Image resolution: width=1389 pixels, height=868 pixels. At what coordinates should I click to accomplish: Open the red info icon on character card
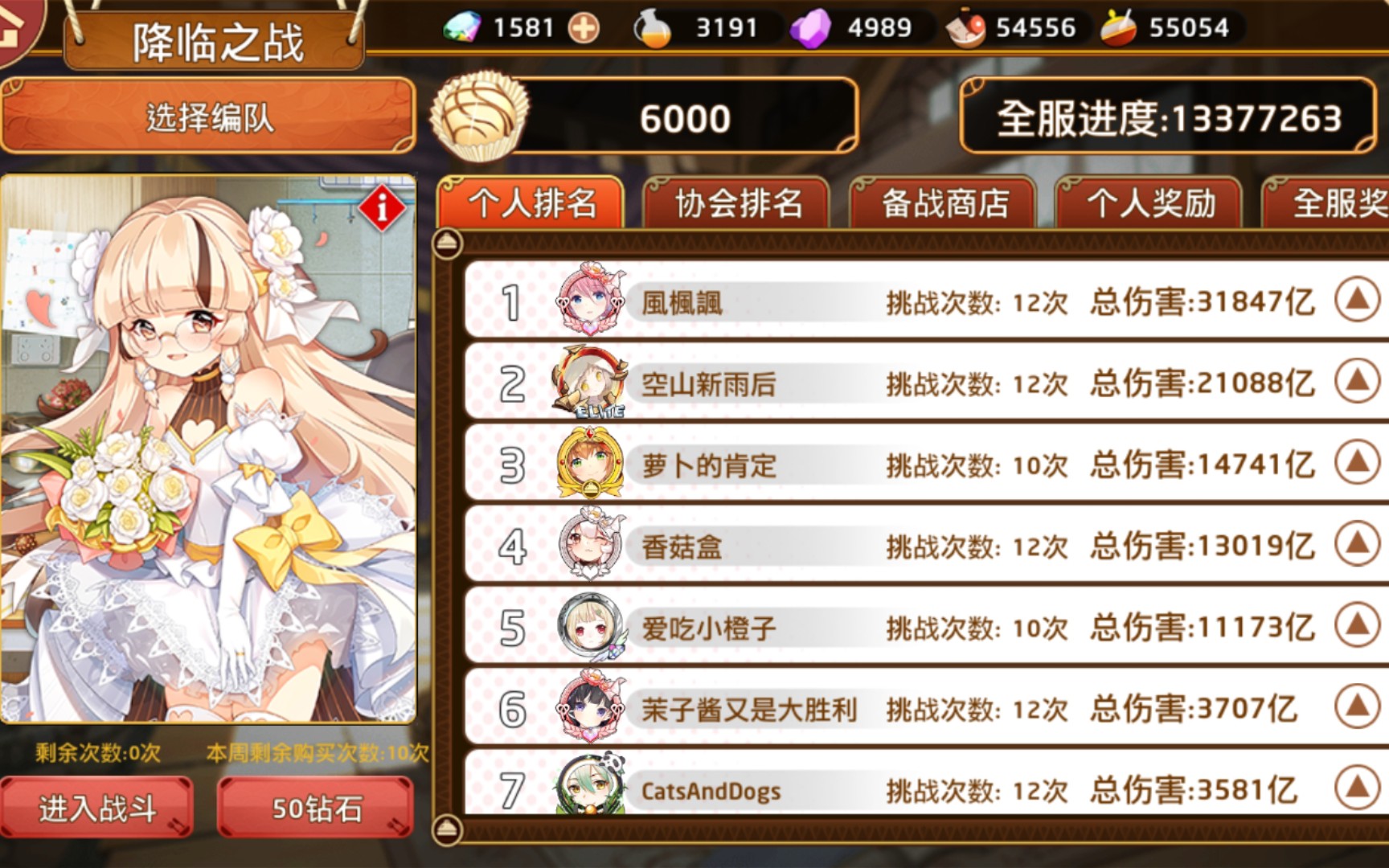[x=383, y=208]
